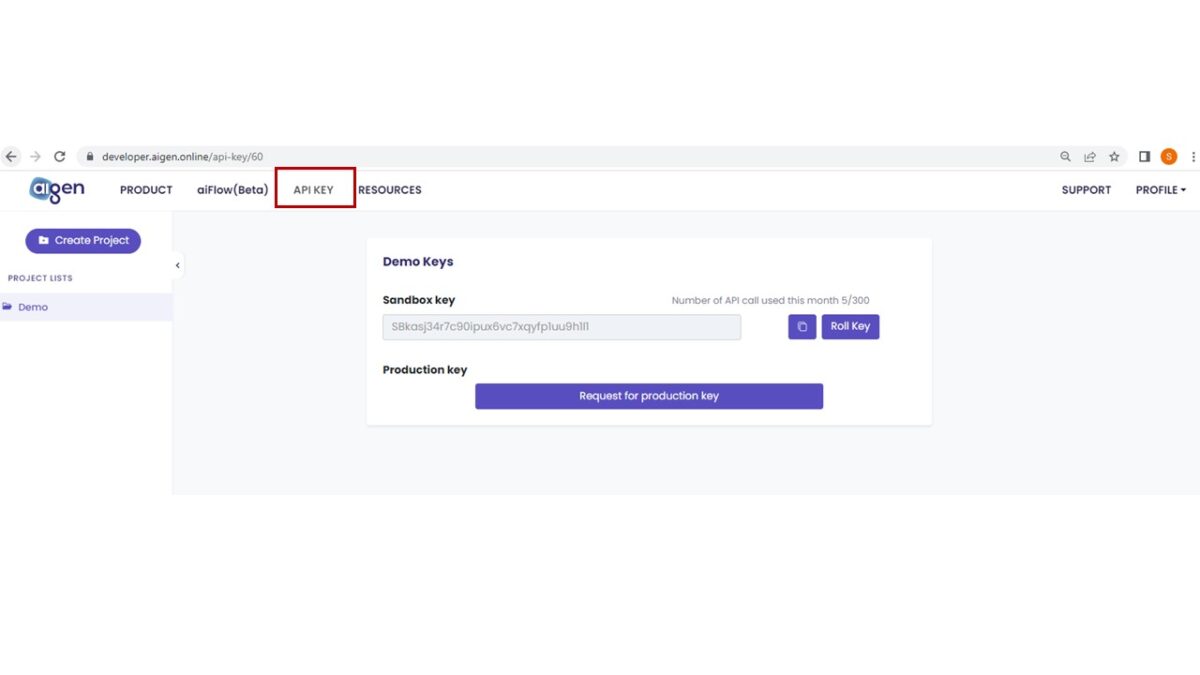The image size is (1200, 675).
Task: Request for production key
Action: click(648, 395)
